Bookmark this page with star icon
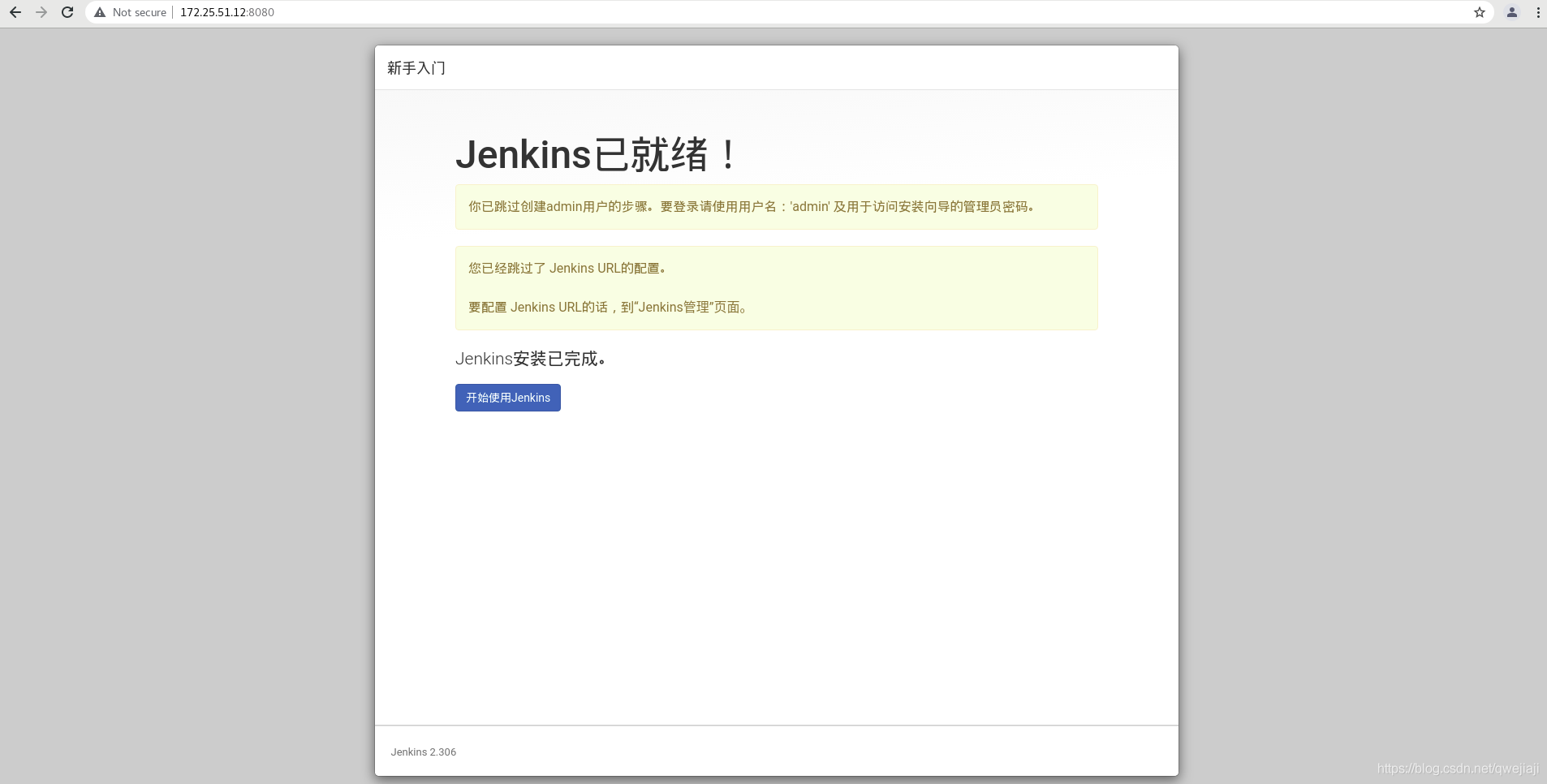Image resolution: width=1547 pixels, height=784 pixels. coord(1480,12)
